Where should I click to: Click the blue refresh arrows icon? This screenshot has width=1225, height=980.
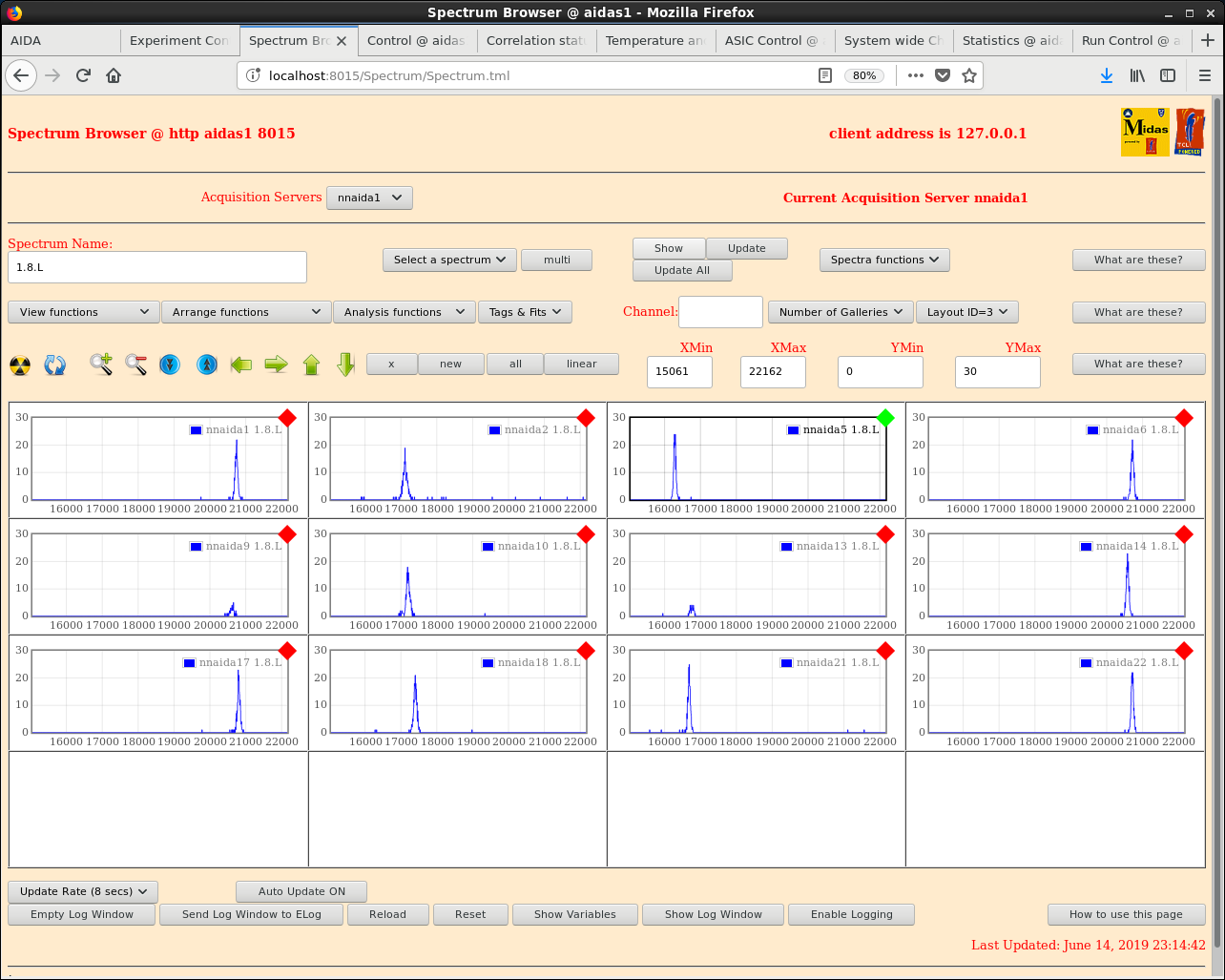(55, 365)
